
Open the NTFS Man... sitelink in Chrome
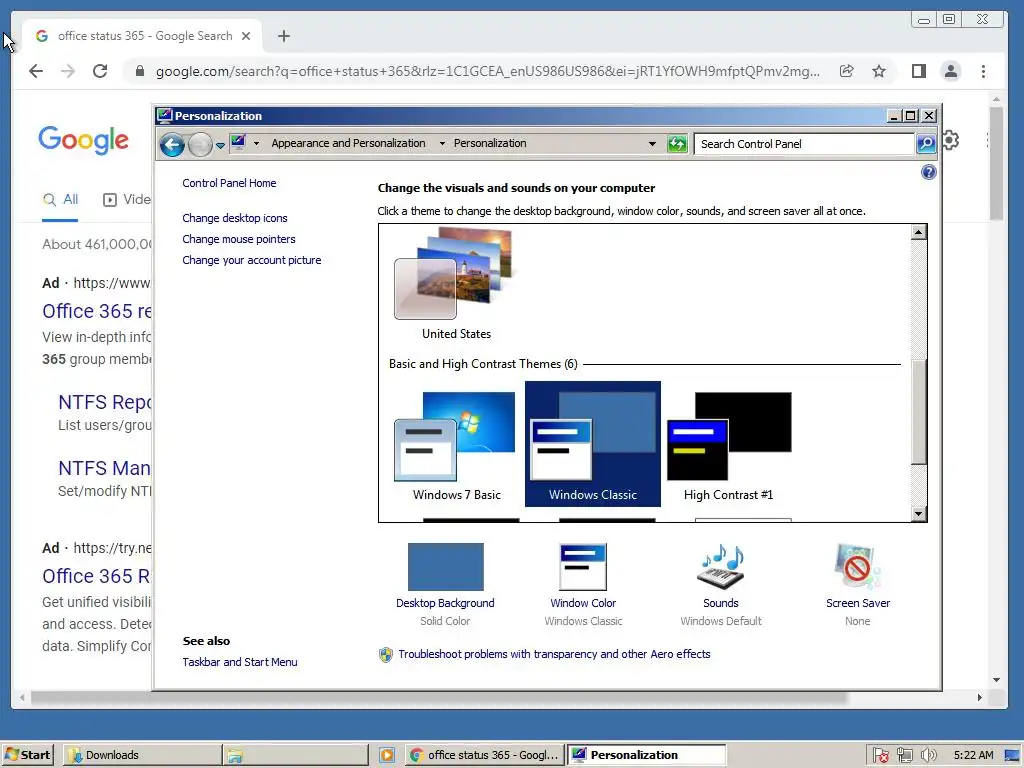click(104, 468)
